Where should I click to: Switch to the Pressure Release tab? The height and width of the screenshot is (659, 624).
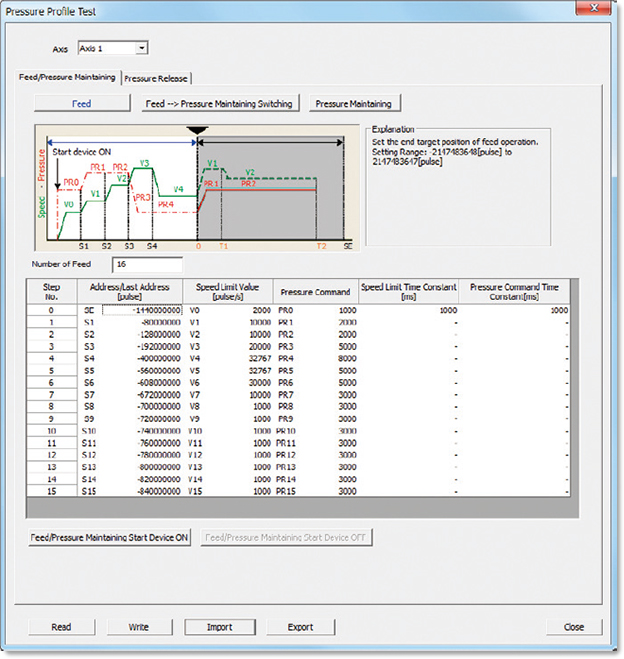click(157, 78)
